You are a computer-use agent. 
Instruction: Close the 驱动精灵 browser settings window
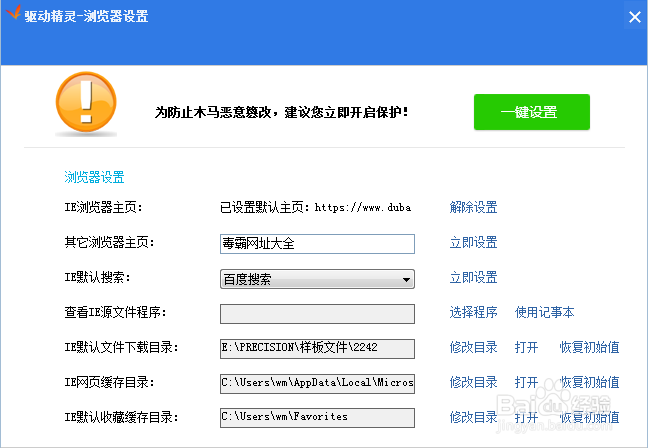pos(635,17)
